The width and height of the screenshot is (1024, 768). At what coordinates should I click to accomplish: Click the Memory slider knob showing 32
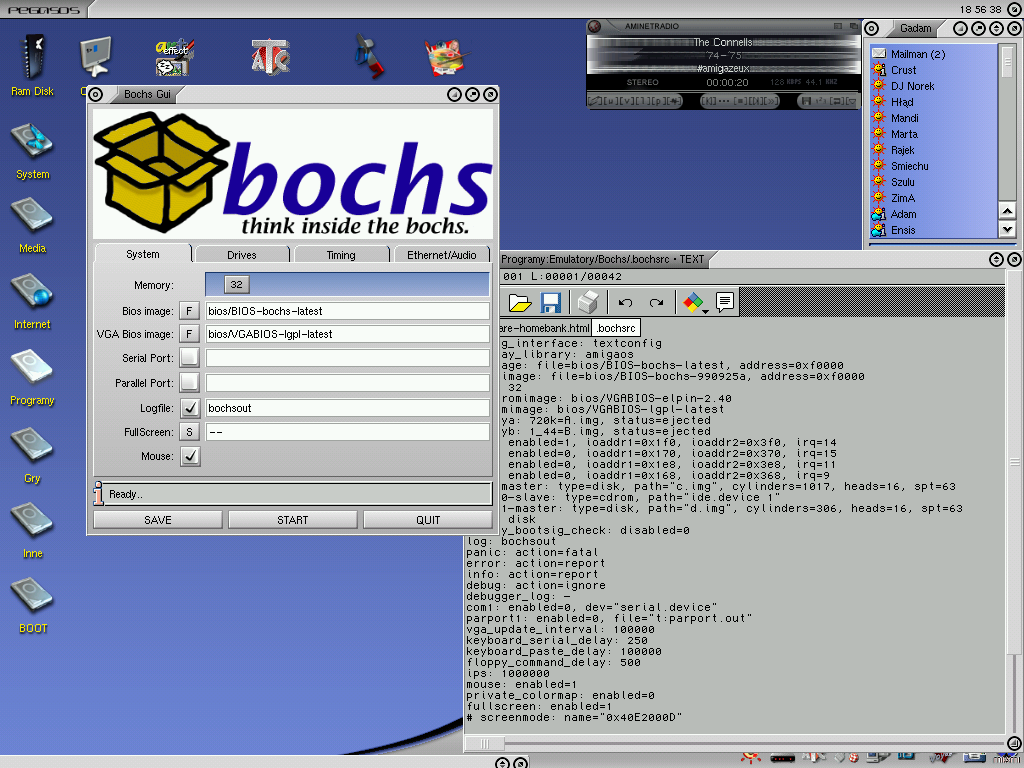click(236, 285)
